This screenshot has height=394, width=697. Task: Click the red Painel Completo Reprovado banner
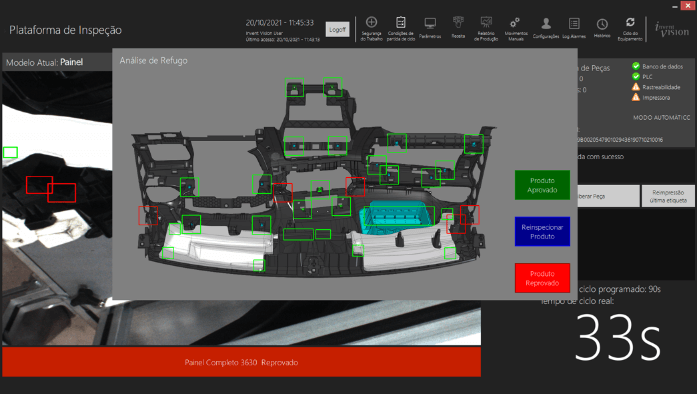(x=241, y=362)
